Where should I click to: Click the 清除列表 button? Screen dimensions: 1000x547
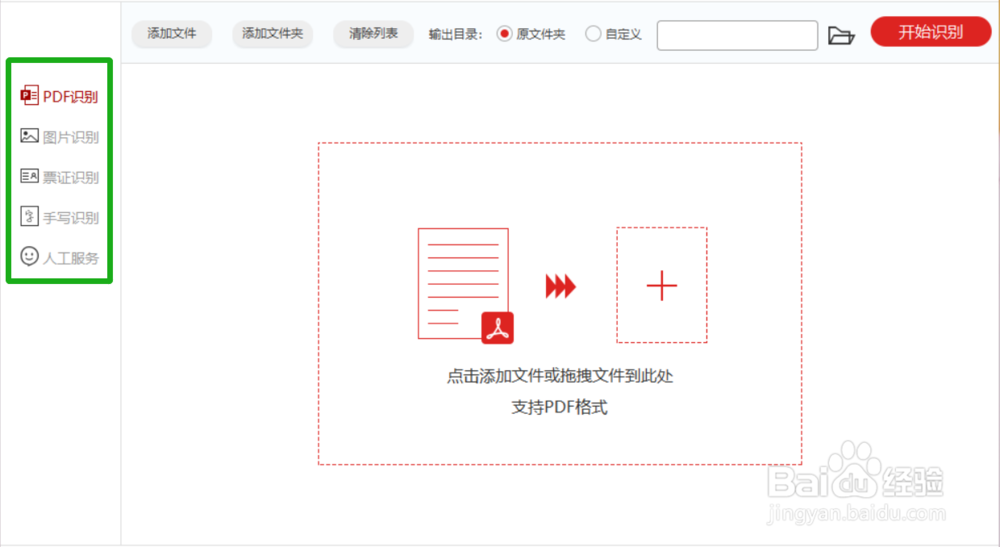click(x=373, y=34)
